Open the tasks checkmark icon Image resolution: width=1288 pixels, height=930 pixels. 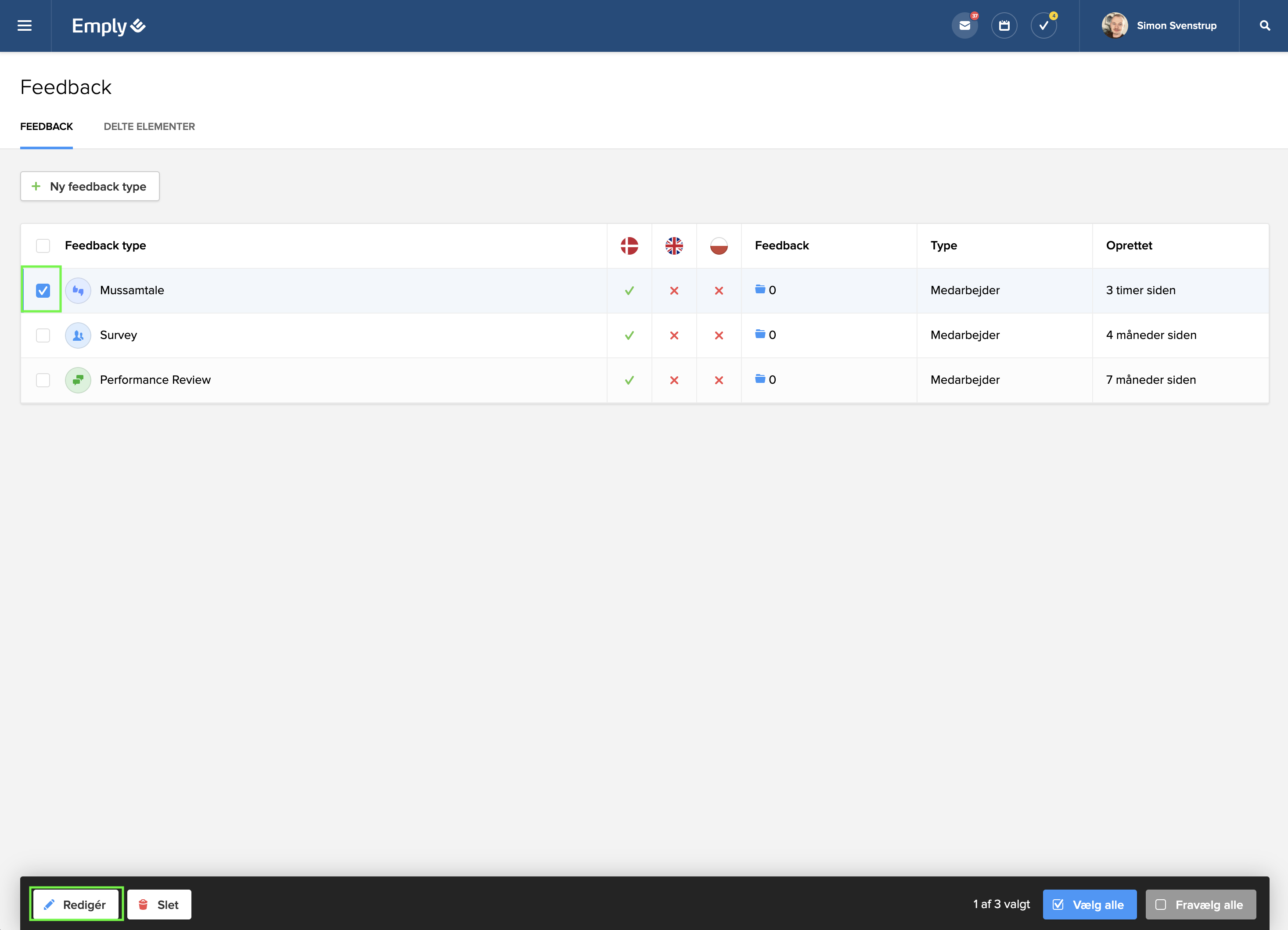pyautogui.click(x=1044, y=25)
